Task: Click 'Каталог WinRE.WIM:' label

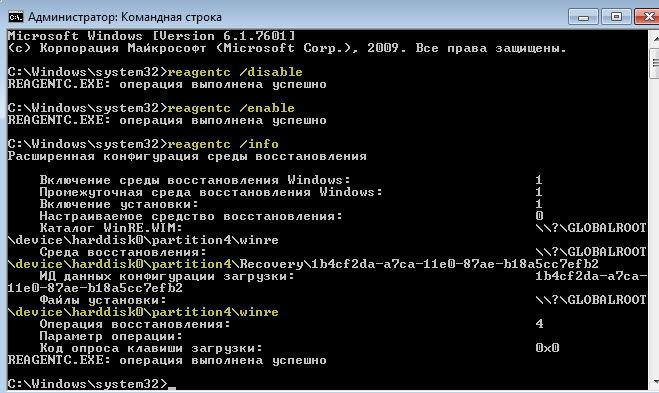Action: click(111, 228)
